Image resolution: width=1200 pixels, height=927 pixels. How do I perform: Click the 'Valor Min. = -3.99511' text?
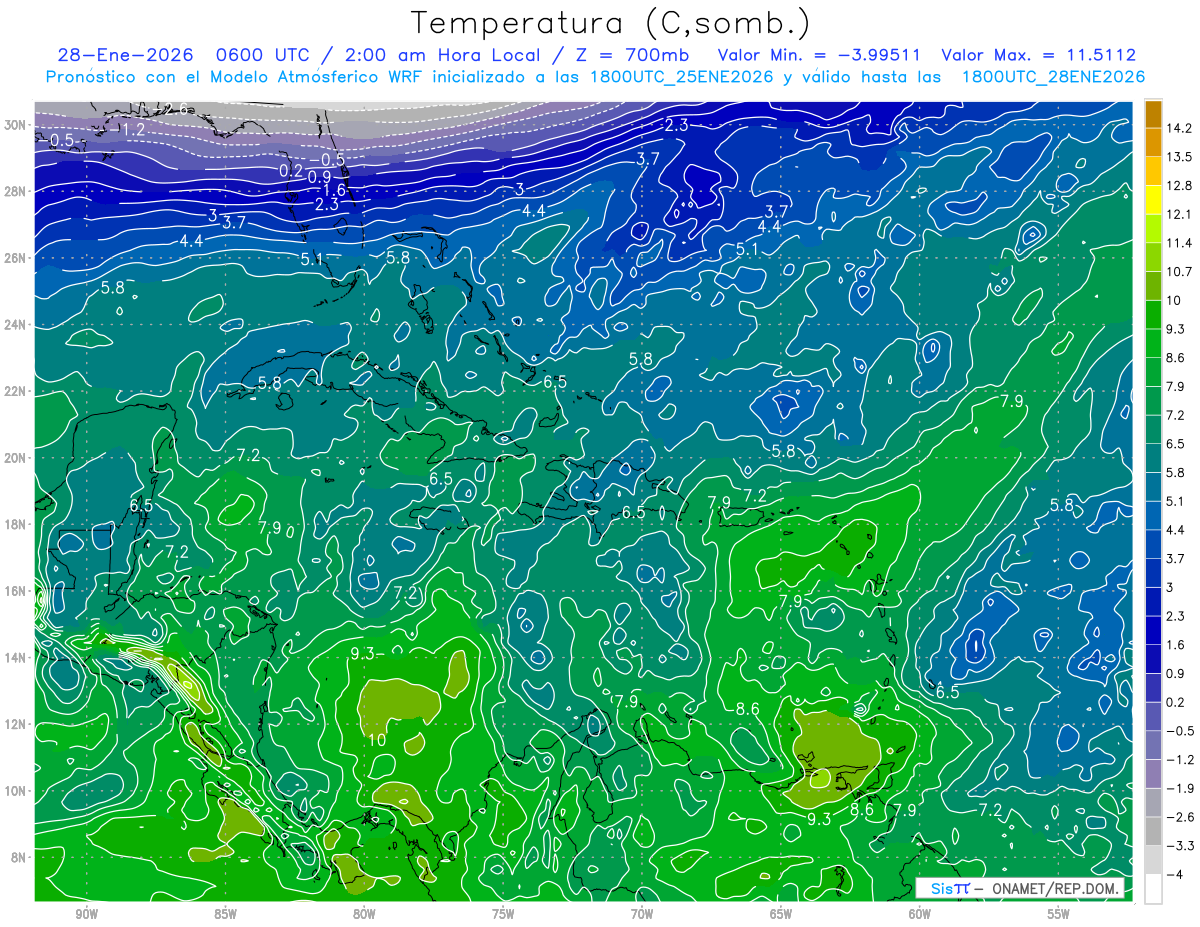[820, 56]
